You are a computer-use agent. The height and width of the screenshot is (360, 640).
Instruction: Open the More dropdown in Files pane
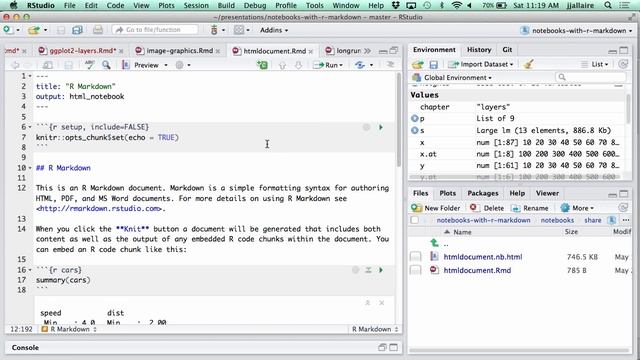(x=577, y=208)
